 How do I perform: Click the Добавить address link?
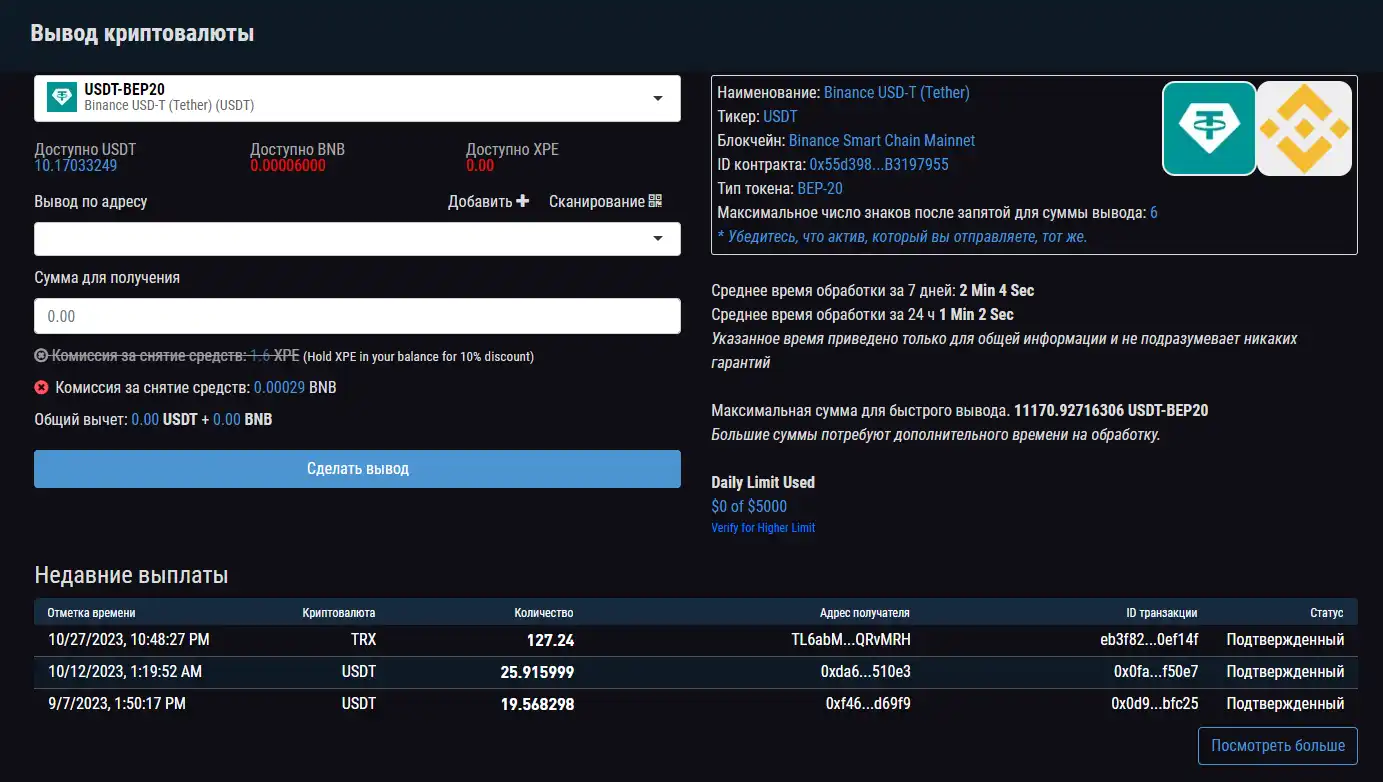(x=488, y=201)
